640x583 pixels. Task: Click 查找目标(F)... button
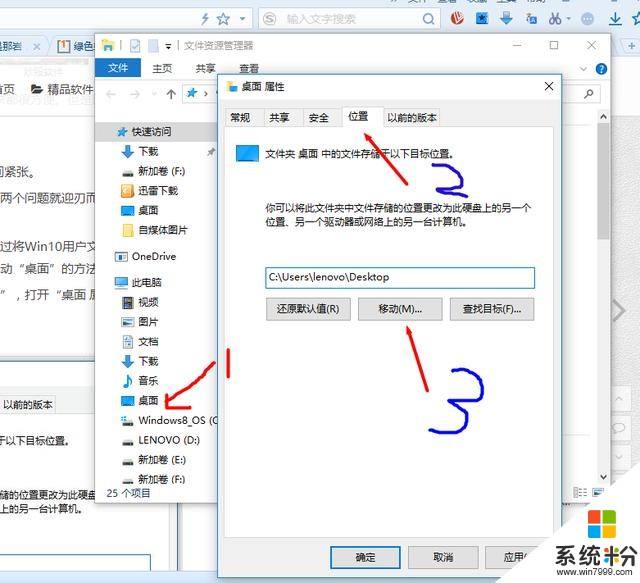(492, 309)
